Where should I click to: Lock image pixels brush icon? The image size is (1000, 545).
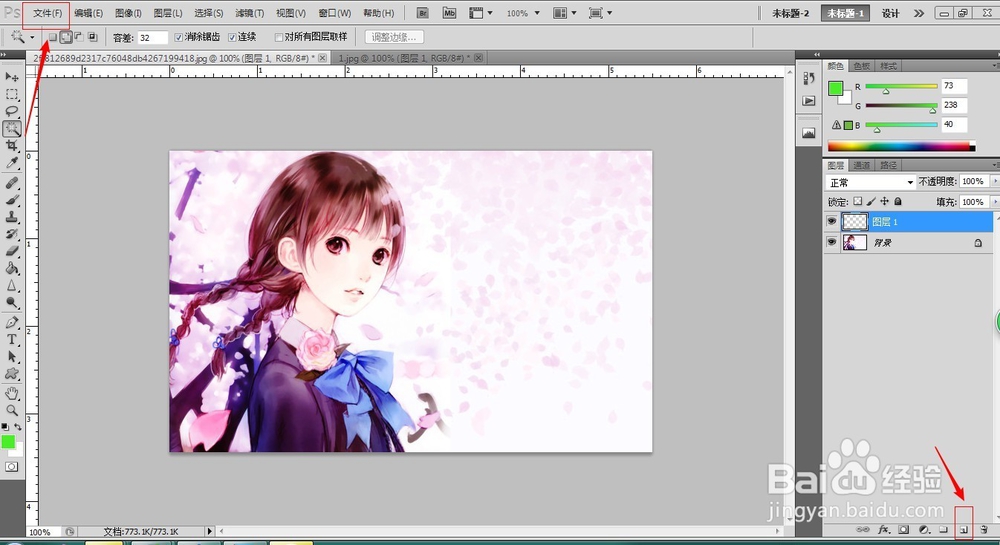coord(871,201)
